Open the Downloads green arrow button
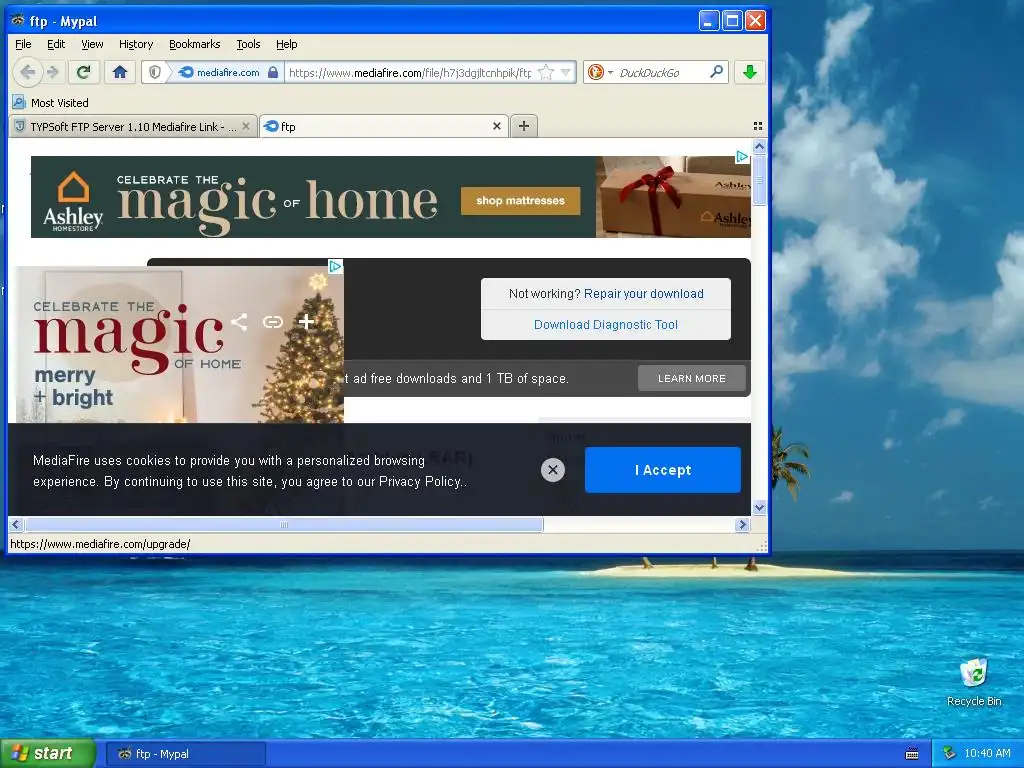The width and height of the screenshot is (1024, 768). point(750,72)
